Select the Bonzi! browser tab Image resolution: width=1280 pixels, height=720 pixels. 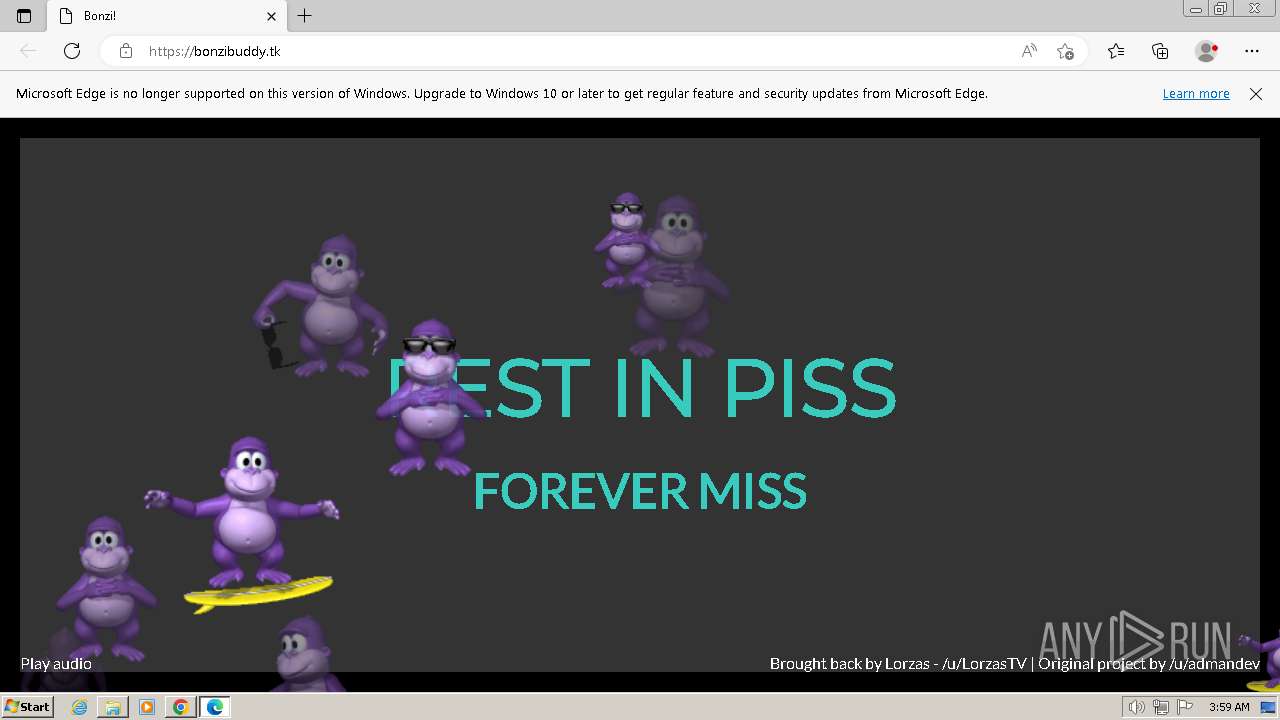[166, 16]
